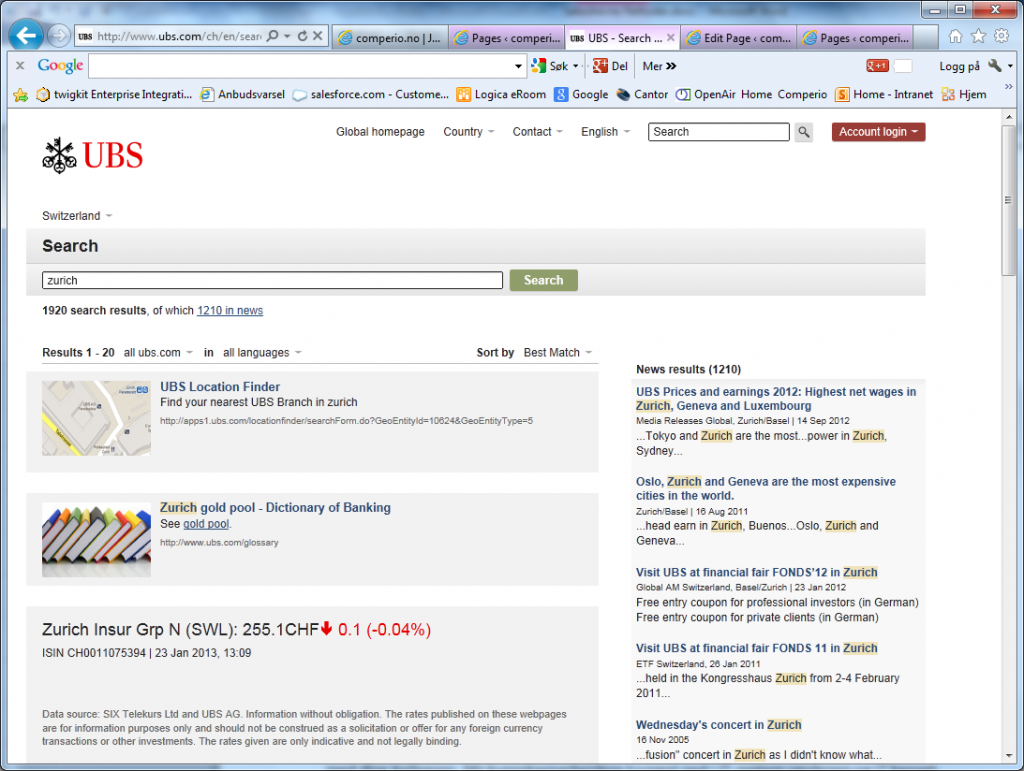Viewport: 1024px width, 771px height.
Task: Open the Sort by Best Match dropdown
Action: [x=558, y=353]
